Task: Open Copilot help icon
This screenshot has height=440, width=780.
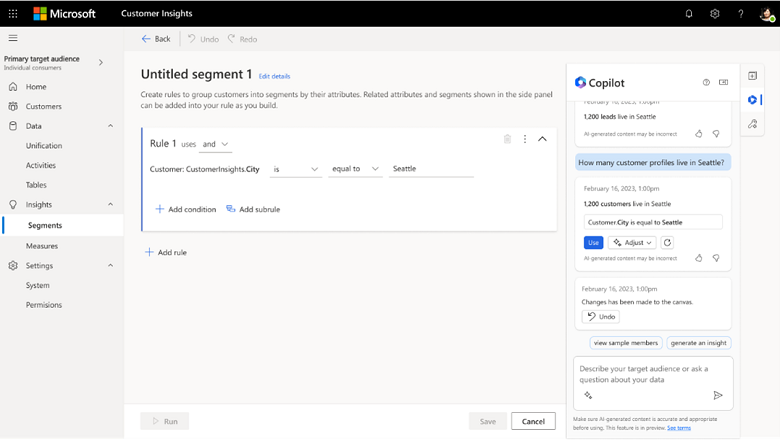Action: click(706, 83)
